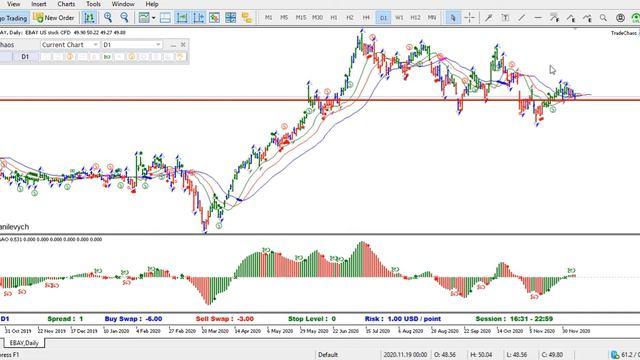Screen dimensions: 640x360
Task: Minimize the TradeChaos panel
Action: [173, 44]
